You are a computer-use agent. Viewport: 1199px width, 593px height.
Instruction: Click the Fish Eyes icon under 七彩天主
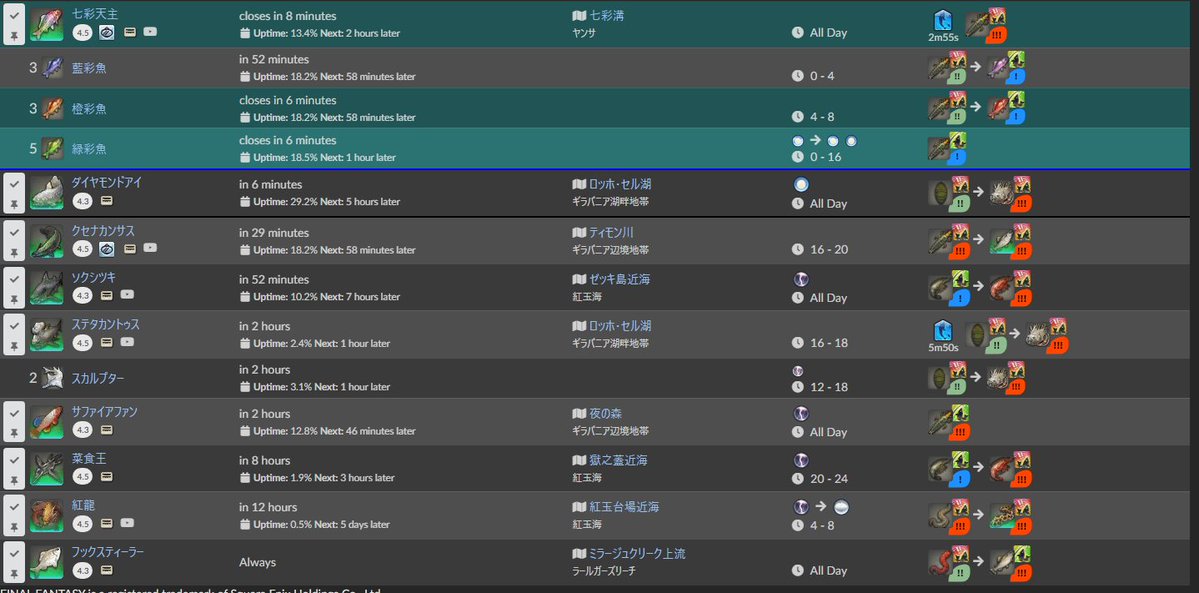pyautogui.click(x=107, y=32)
